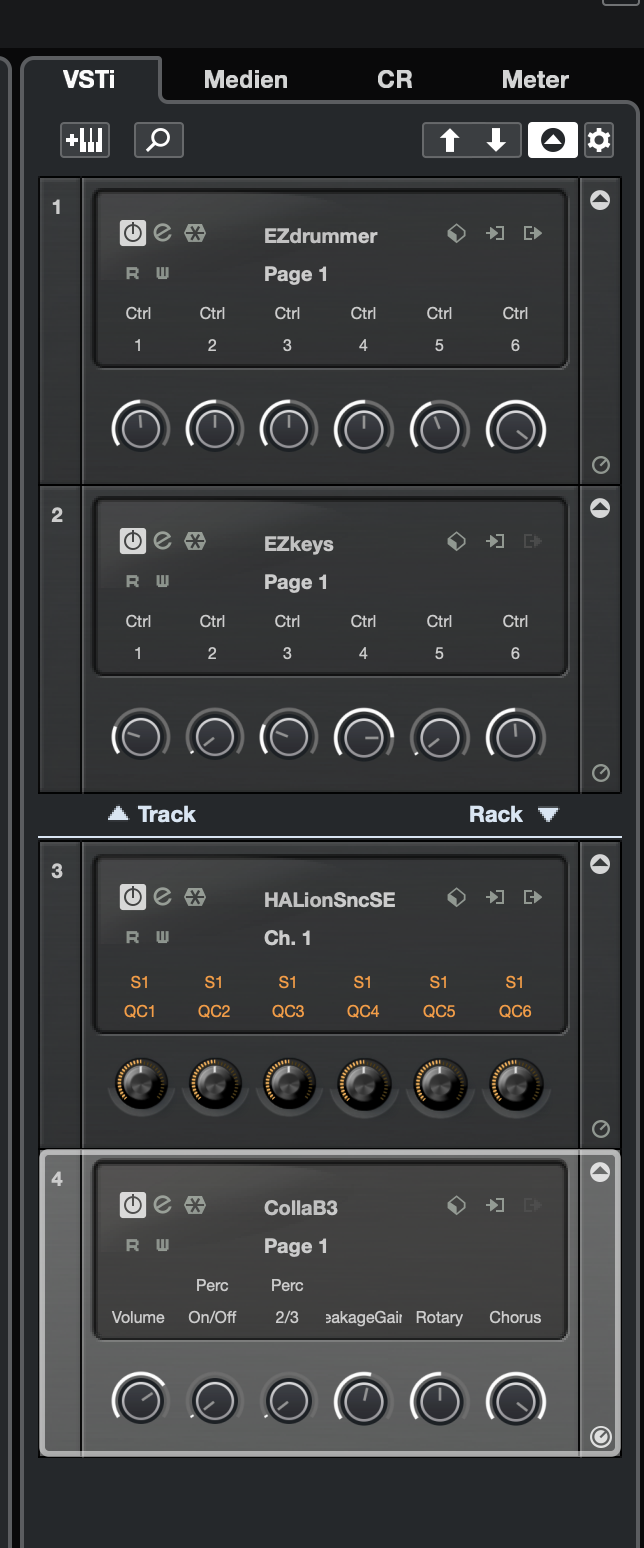The width and height of the screenshot is (644, 1548).
Task: Enable read automation on HALionSncSE
Action: pyautogui.click(x=132, y=937)
